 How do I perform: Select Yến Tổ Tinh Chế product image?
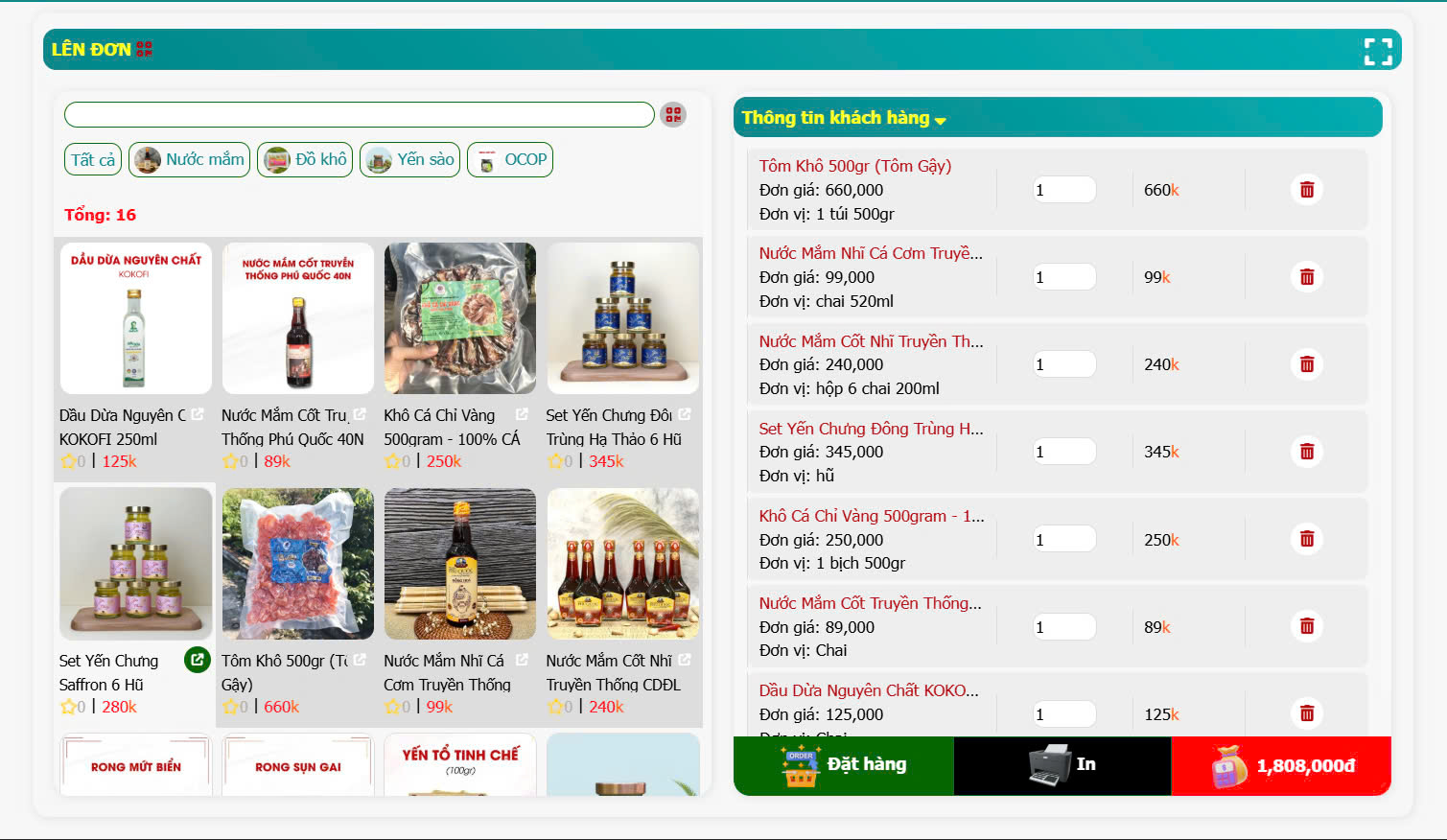pyautogui.click(x=460, y=765)
